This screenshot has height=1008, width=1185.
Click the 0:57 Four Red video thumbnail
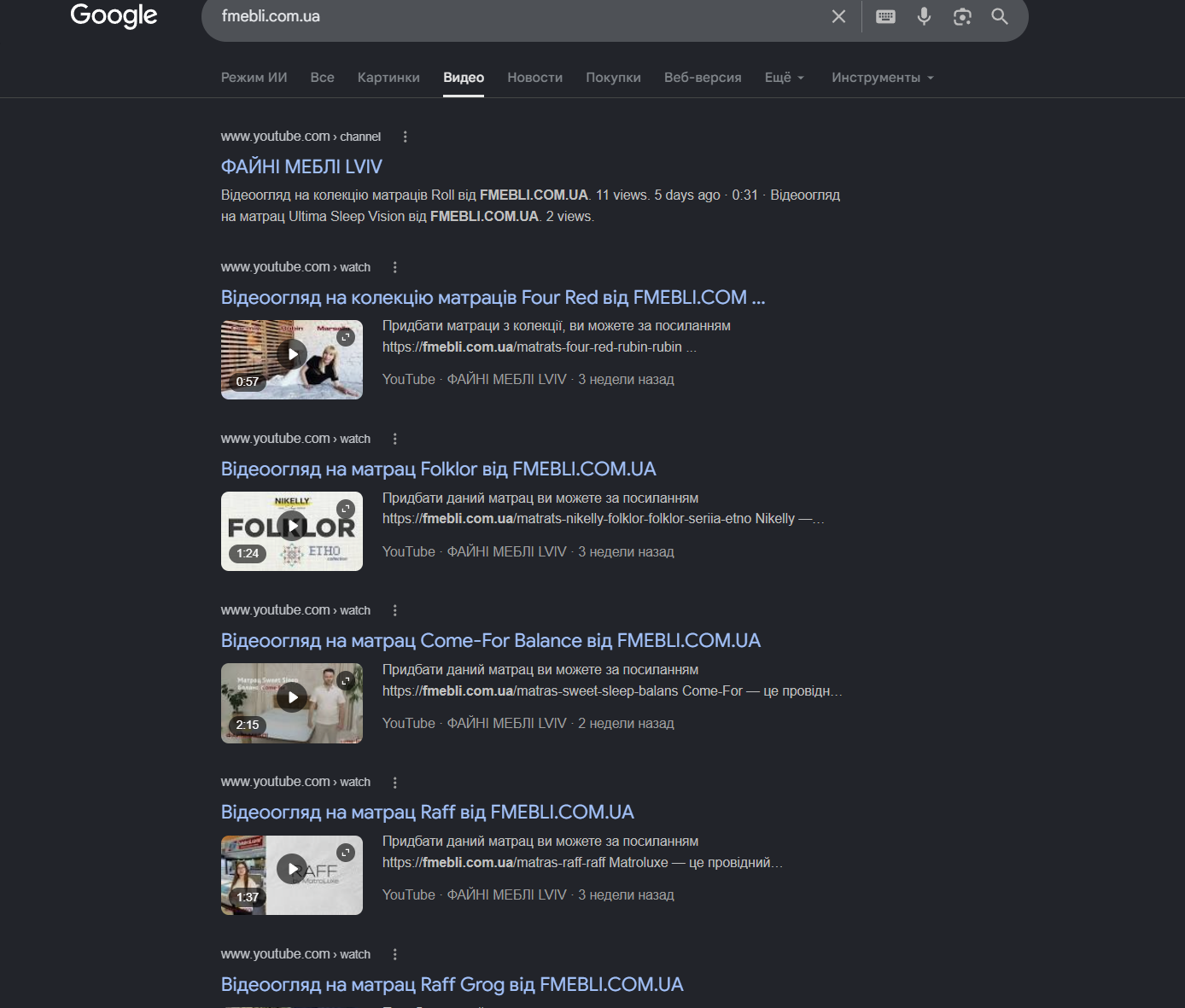click(x=292, y=359)
